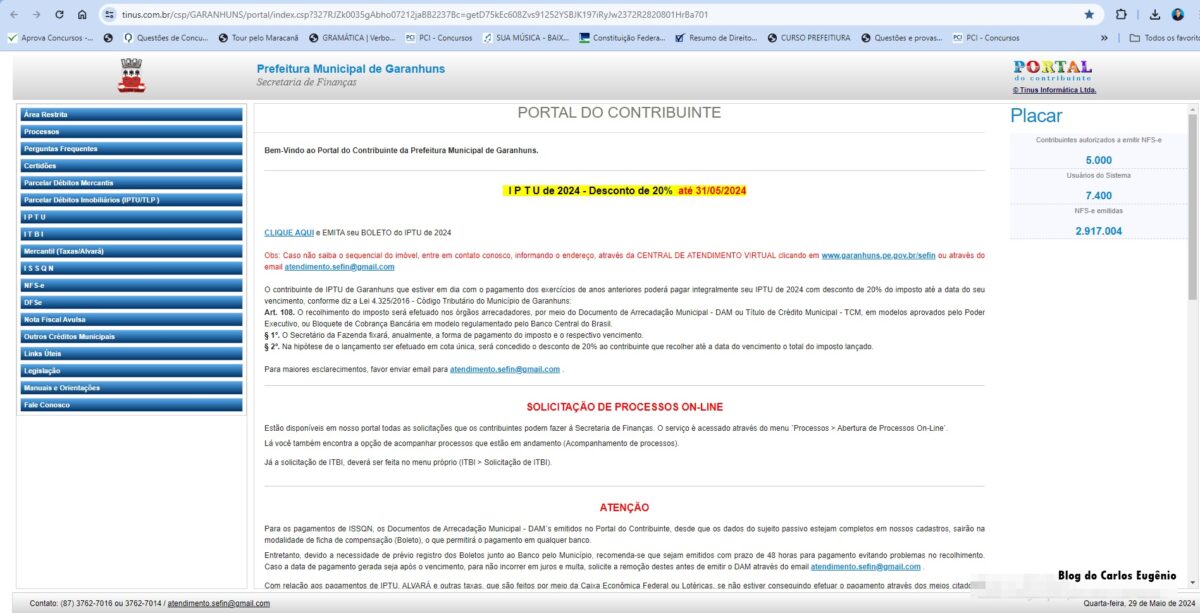Open the downloads tray icon
This screenshot has width=1200, height=613.
point(1154,15)
